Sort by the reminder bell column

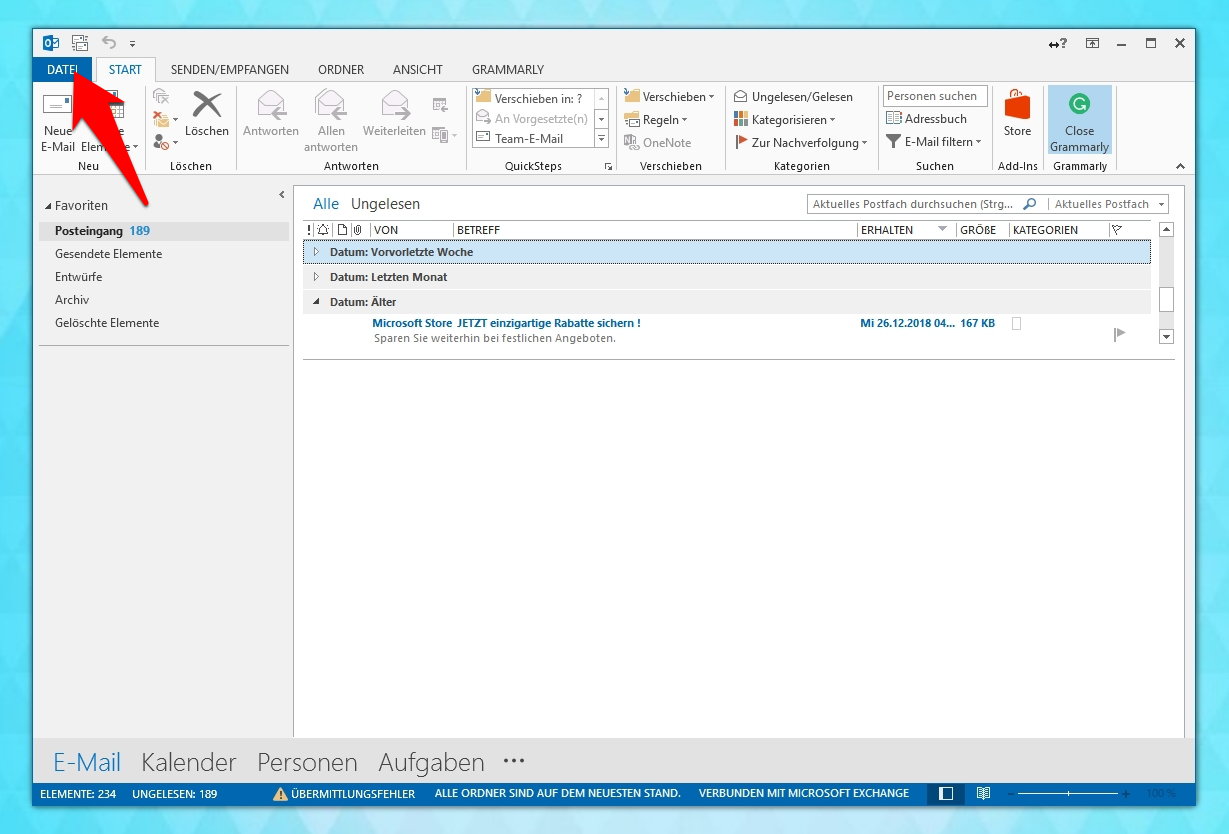tap(323, 230)
